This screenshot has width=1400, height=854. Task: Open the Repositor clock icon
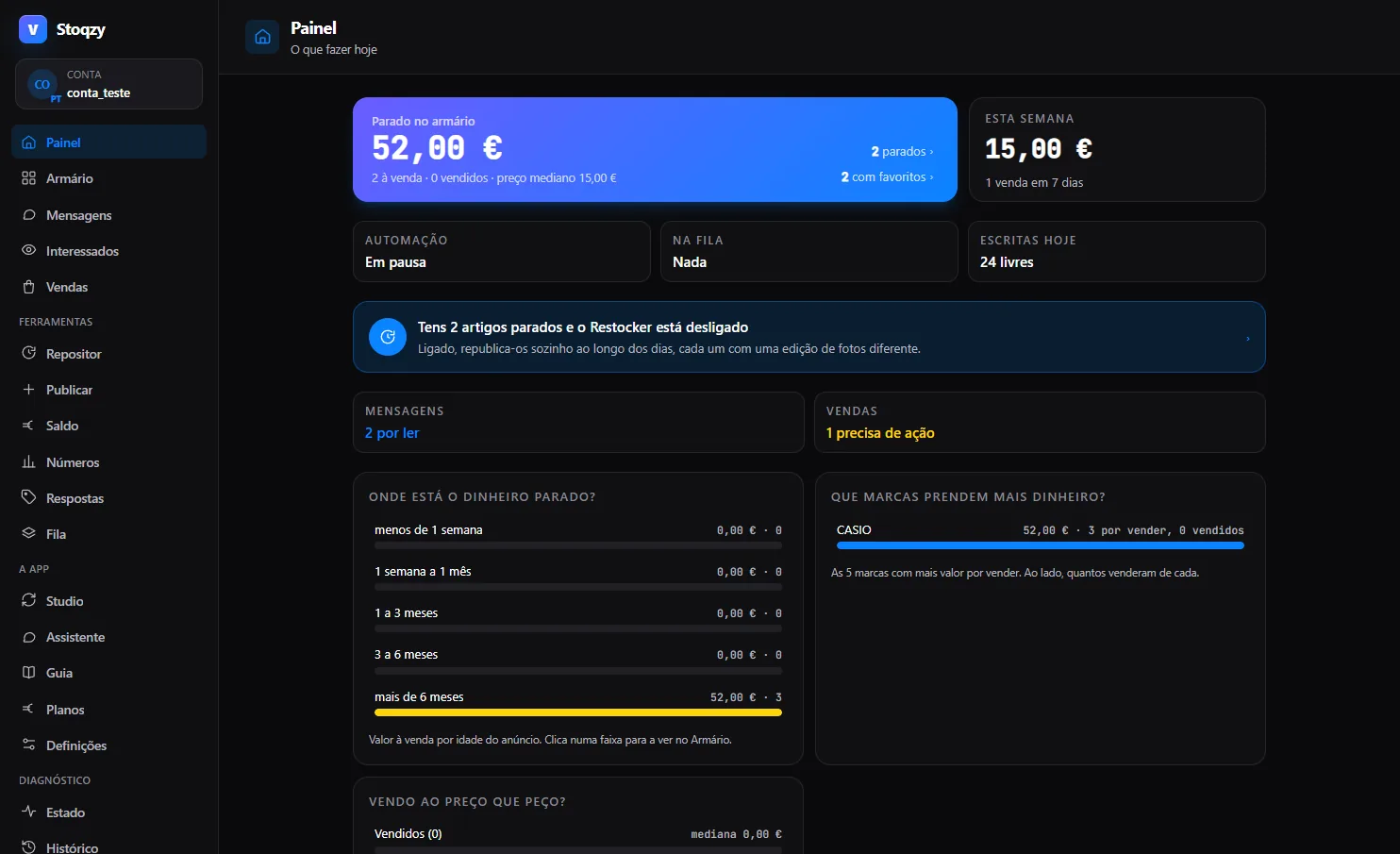[28, 354]
